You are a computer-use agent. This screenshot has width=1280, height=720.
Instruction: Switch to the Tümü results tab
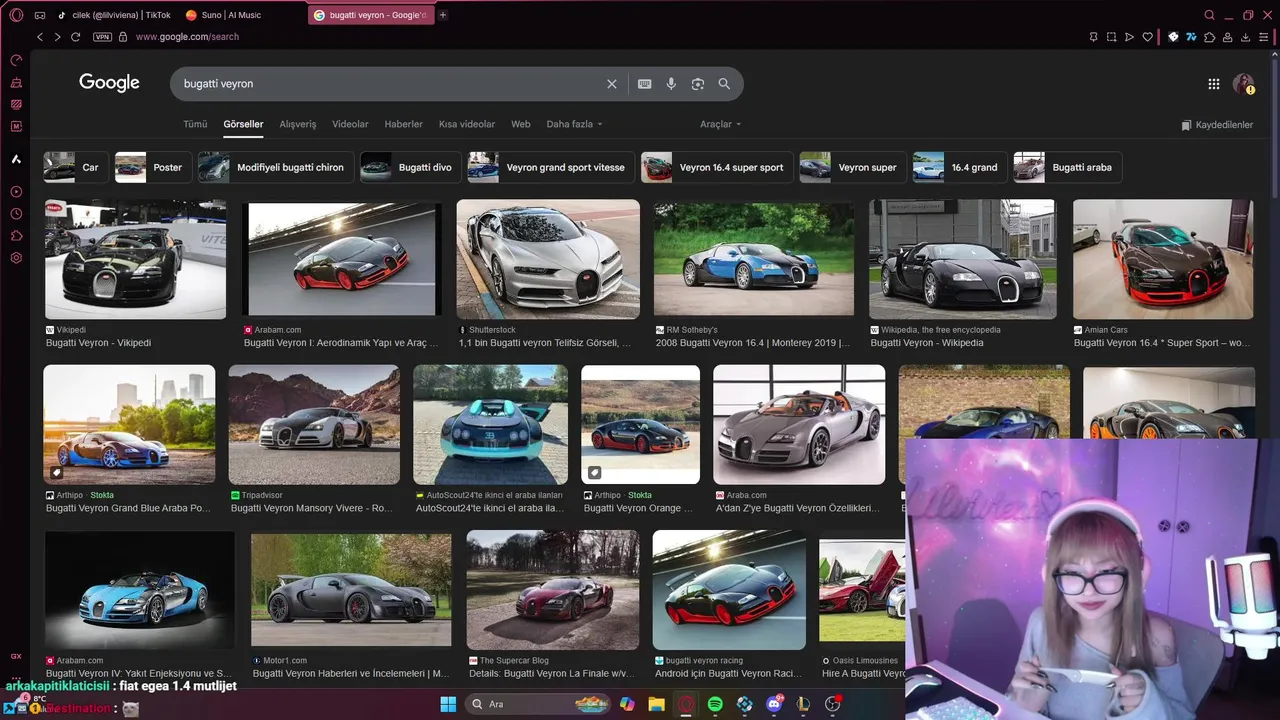[x=195, y=124]
